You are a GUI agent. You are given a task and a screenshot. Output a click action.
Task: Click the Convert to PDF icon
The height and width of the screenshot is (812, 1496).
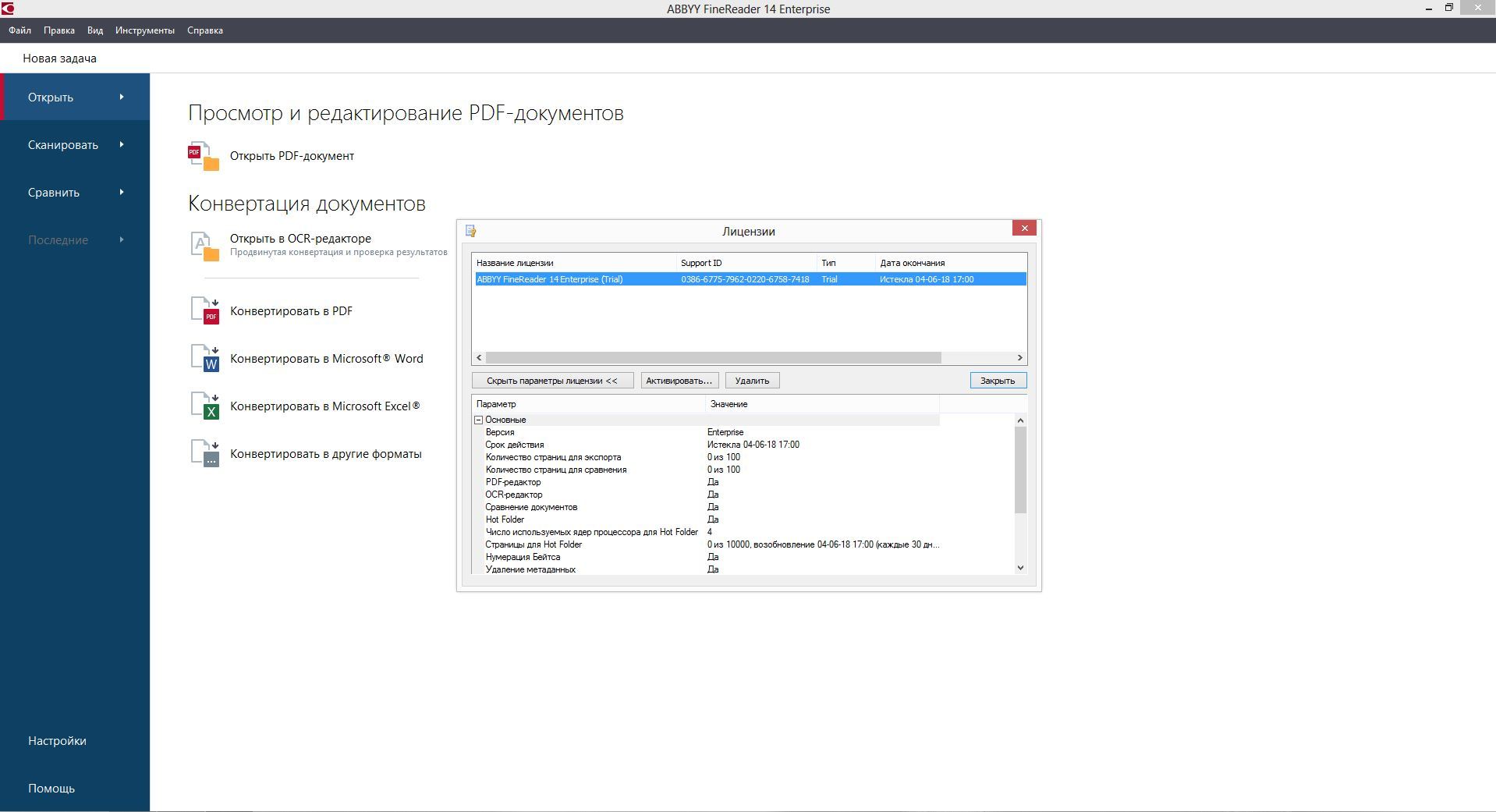[205, 310]
